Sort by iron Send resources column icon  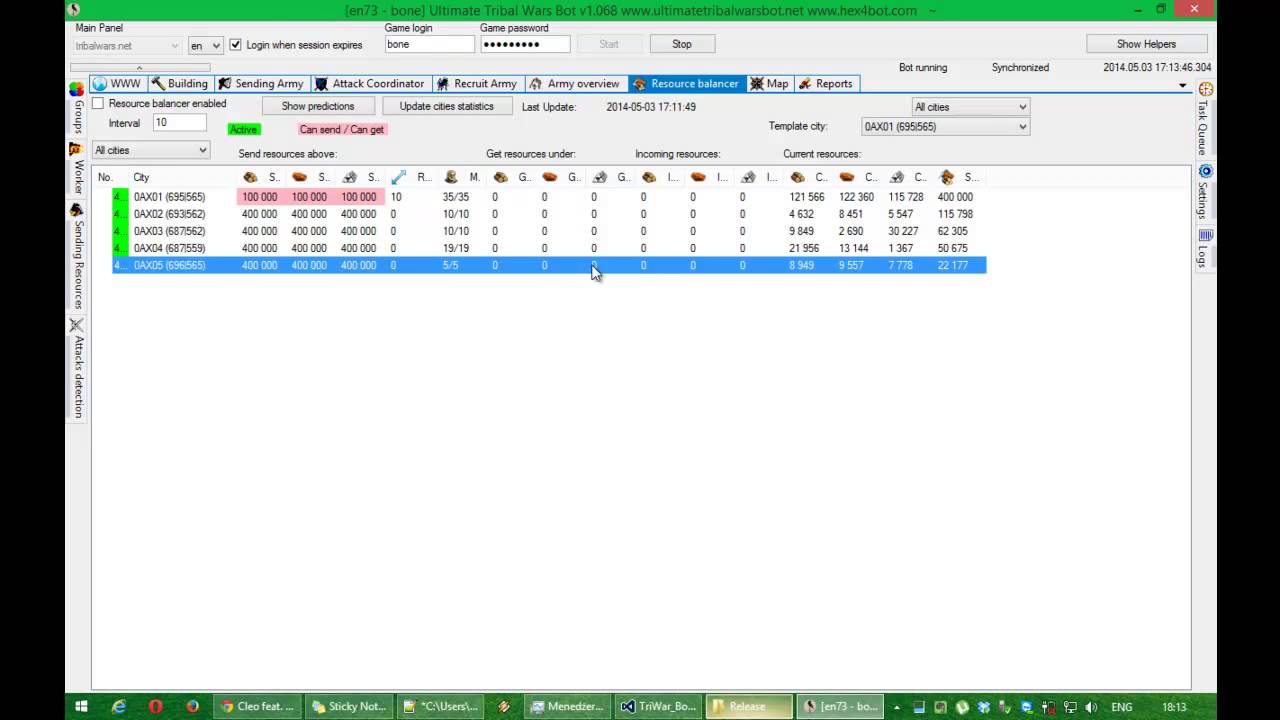point(349,177)
